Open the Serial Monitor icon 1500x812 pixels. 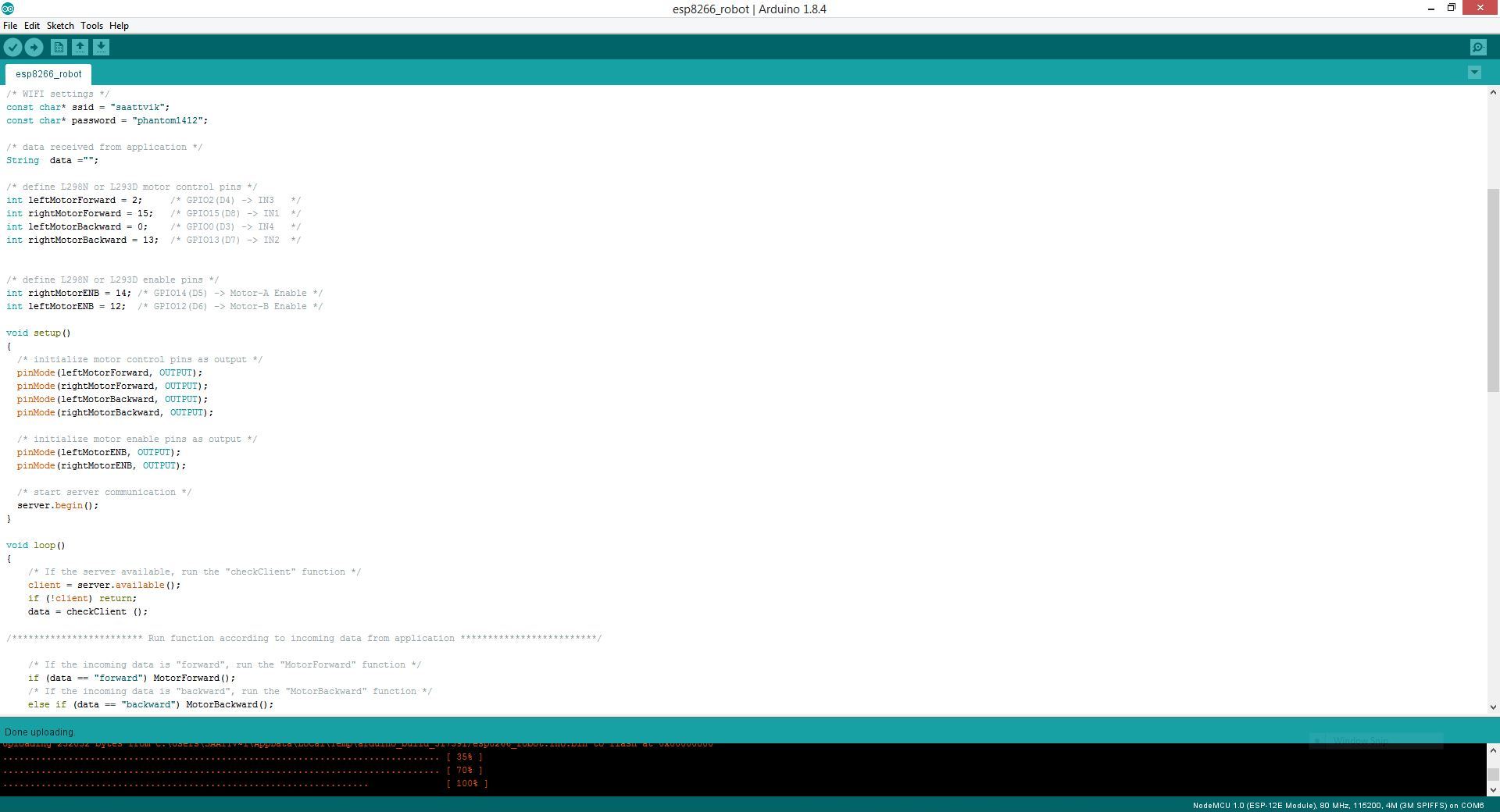tap(1478, 48)
